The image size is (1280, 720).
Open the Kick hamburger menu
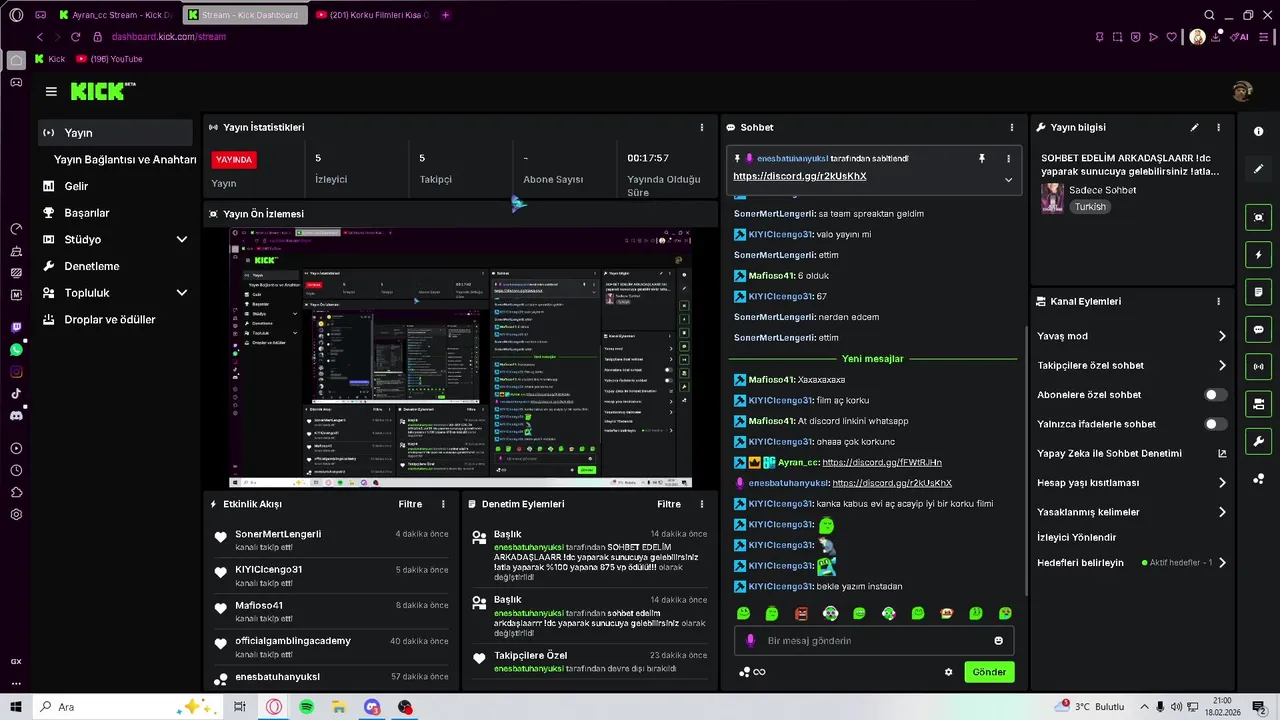(x=51, y=91)
